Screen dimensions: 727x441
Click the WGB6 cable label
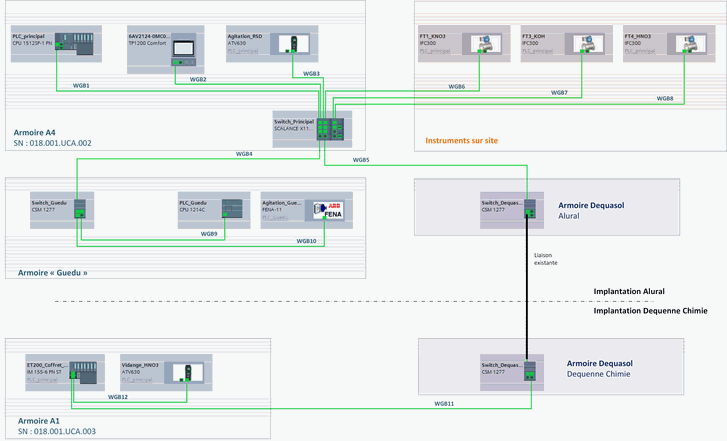[457, 87]
